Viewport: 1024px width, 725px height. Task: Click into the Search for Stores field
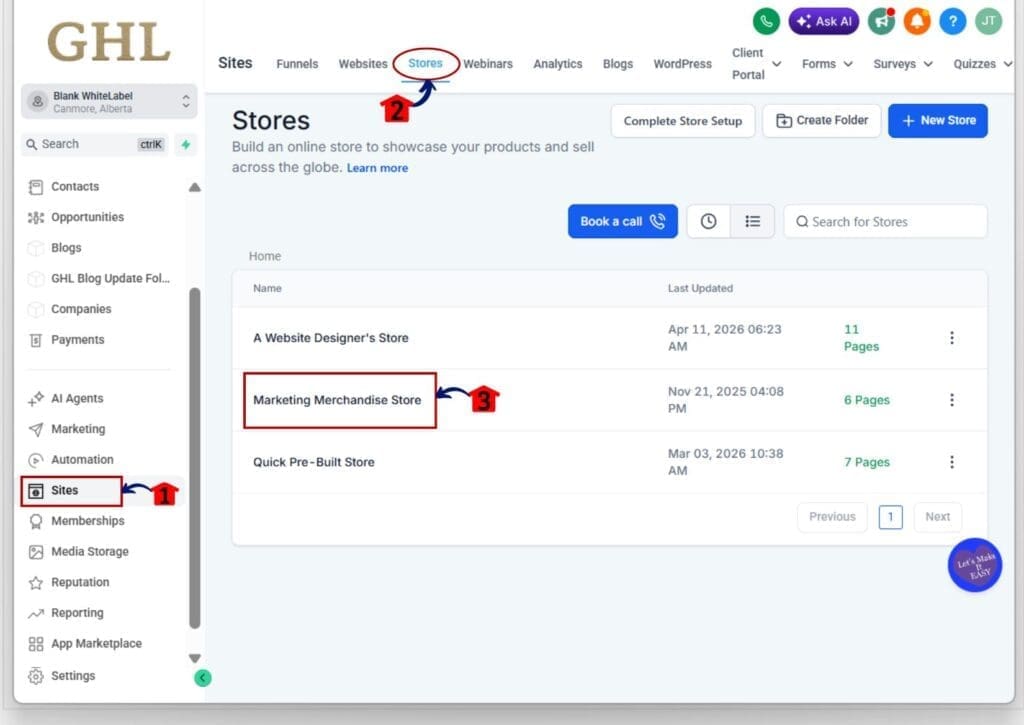pyautogui.click(x=885, y=221)
